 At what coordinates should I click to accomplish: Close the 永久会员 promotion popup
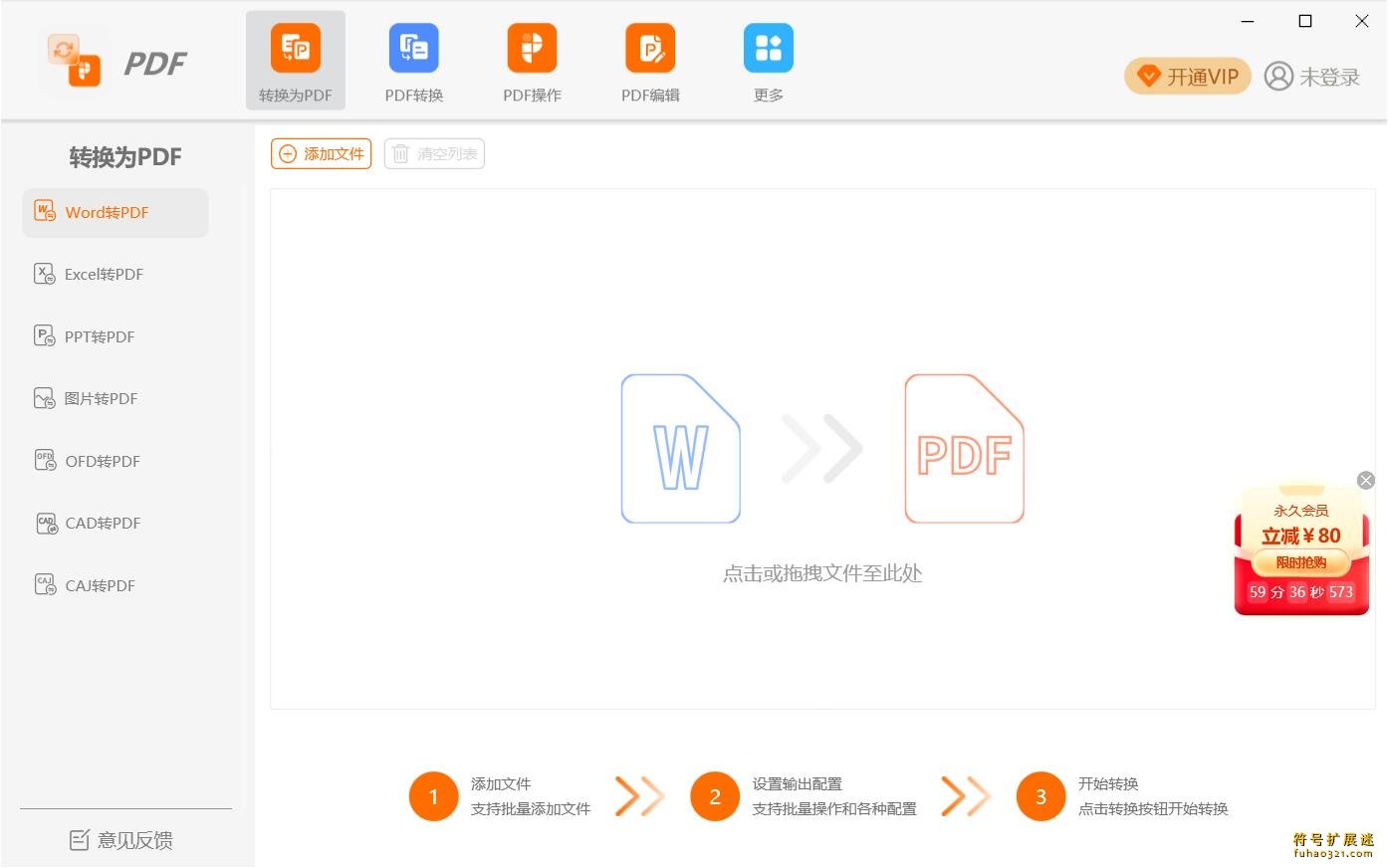[x=1366, y=481]
